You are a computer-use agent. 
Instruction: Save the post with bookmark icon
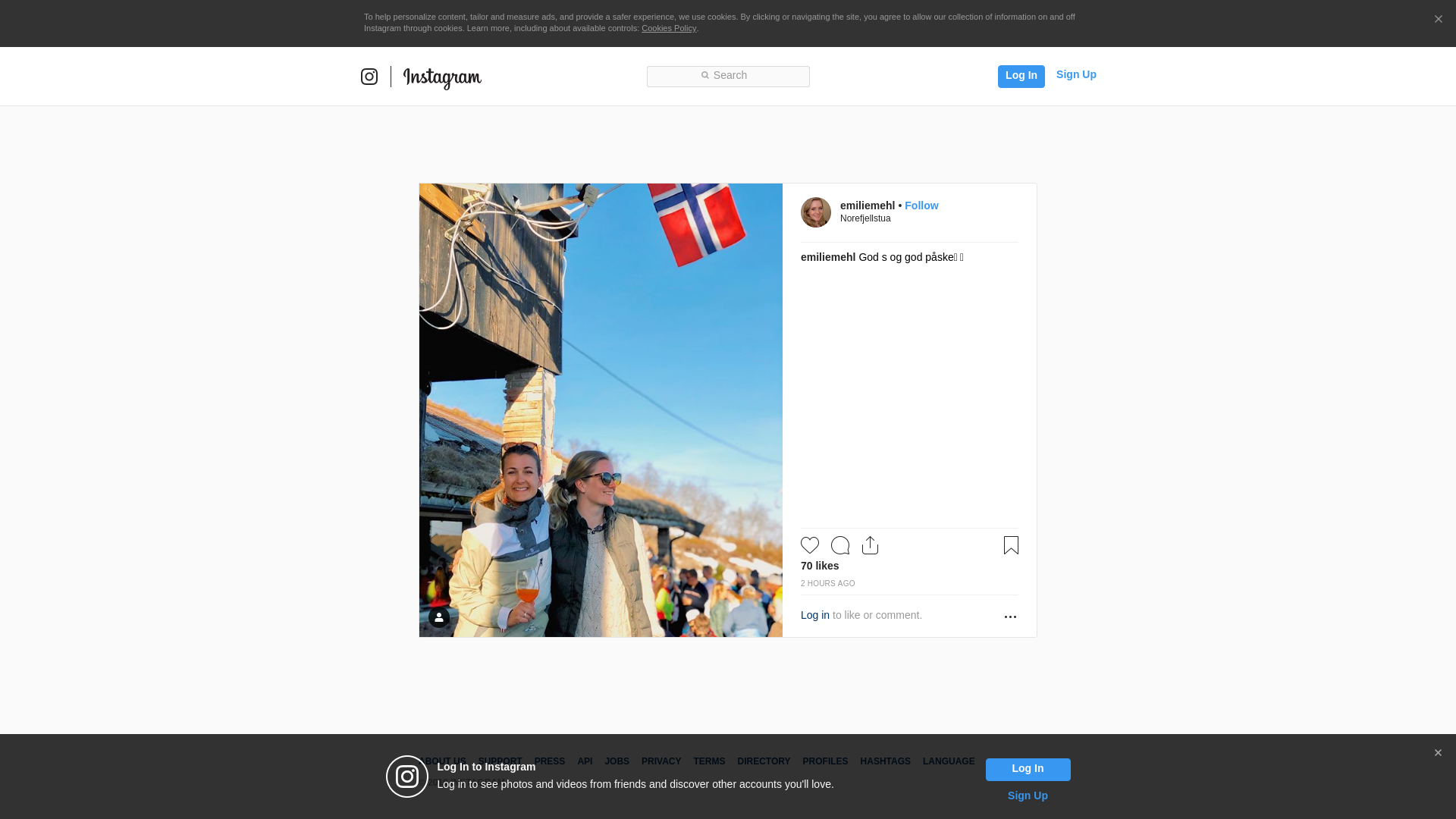tap(1011, 545)
